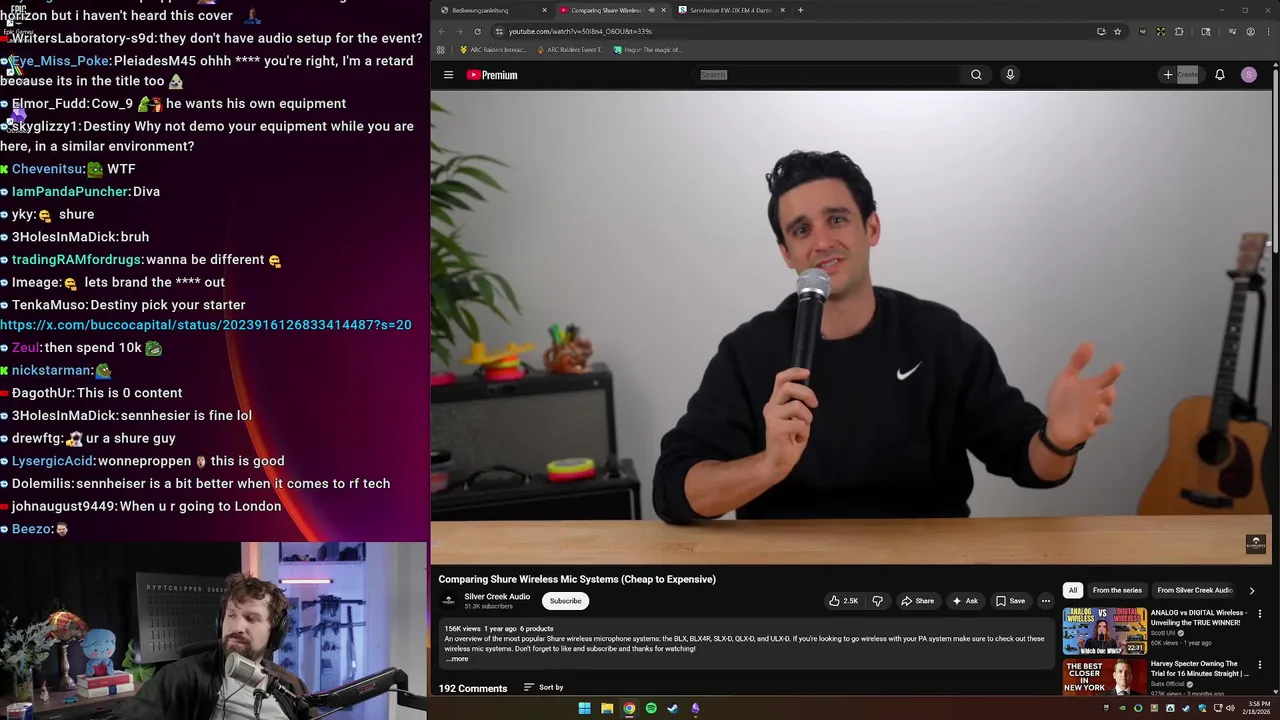This screenshot has width=1280, height=720.
Task: Select the From Silver Creek Audio chip
Action: coord(1194,590)
